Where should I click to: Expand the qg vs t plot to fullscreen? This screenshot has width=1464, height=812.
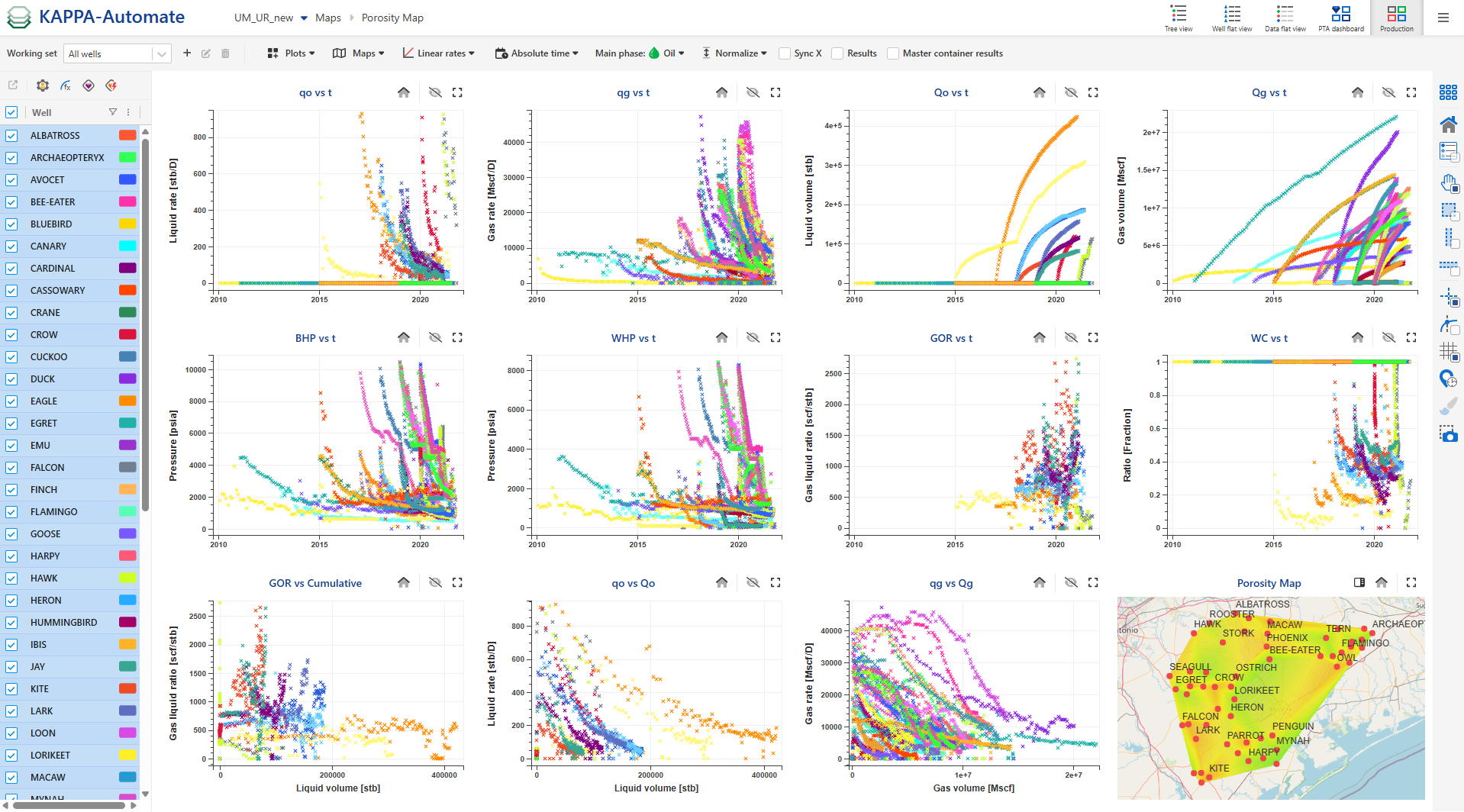775,92
